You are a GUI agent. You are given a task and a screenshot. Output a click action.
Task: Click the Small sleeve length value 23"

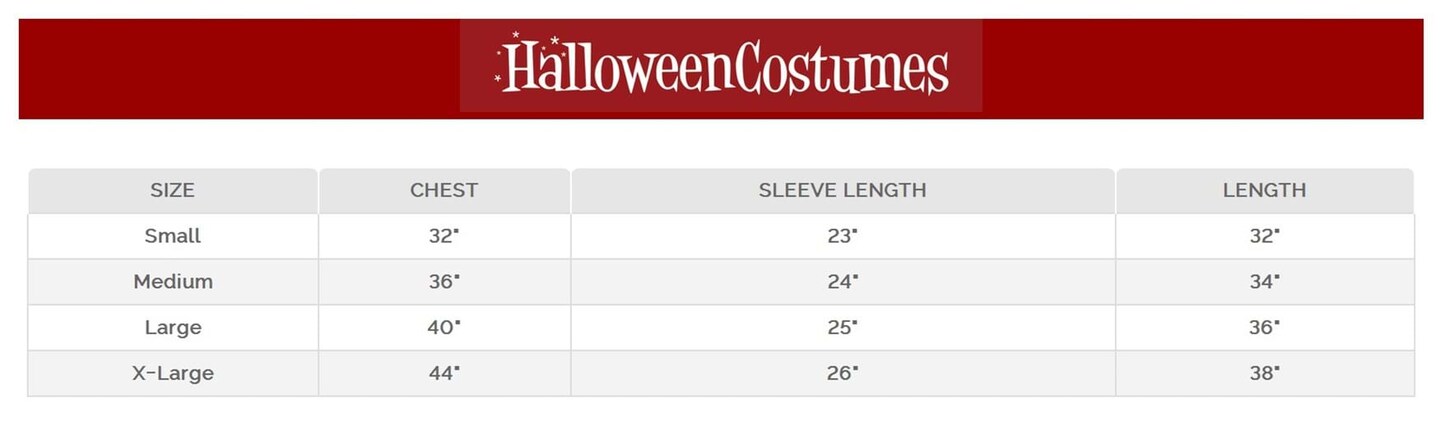coord(842,236)
